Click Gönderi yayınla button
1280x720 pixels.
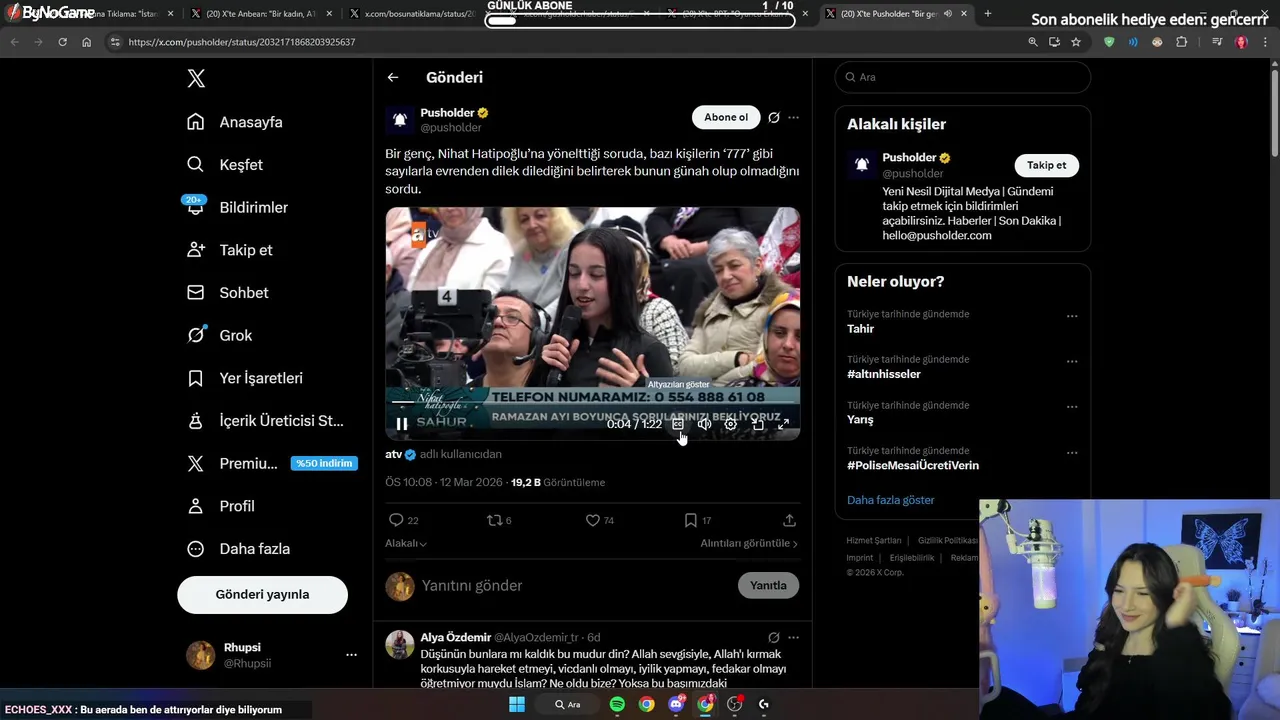tap(262, 594)
